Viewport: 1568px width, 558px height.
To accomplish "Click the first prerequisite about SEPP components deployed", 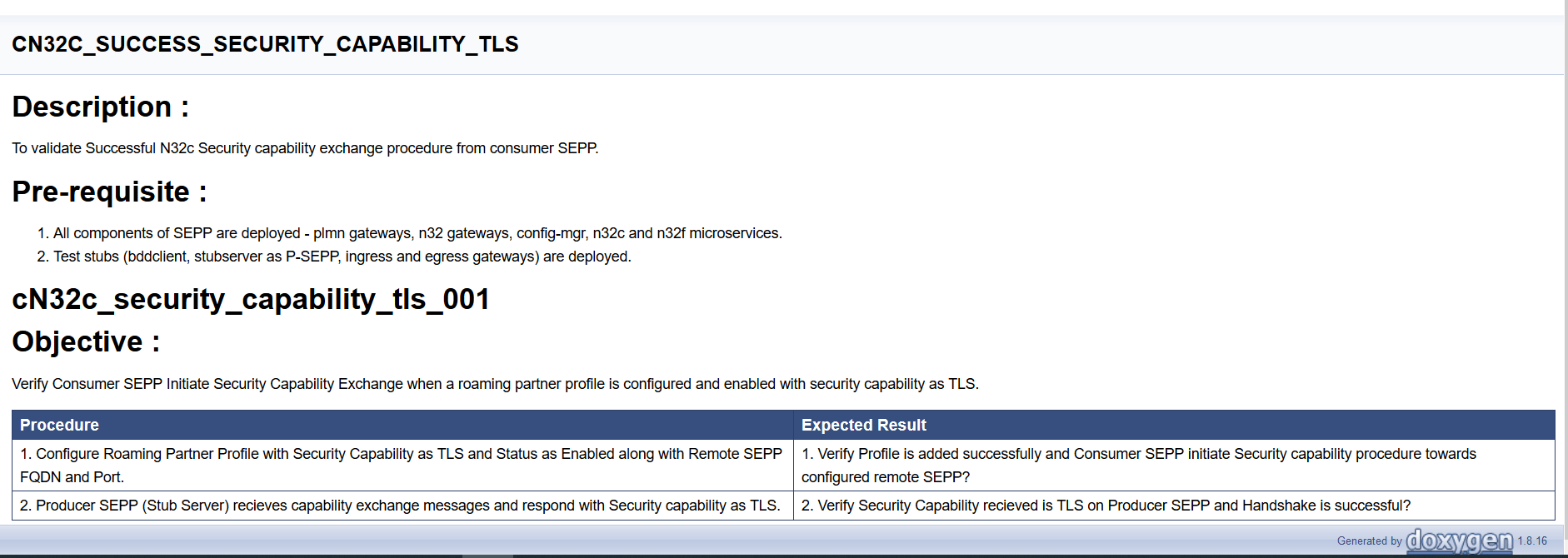I will (417, 233).
